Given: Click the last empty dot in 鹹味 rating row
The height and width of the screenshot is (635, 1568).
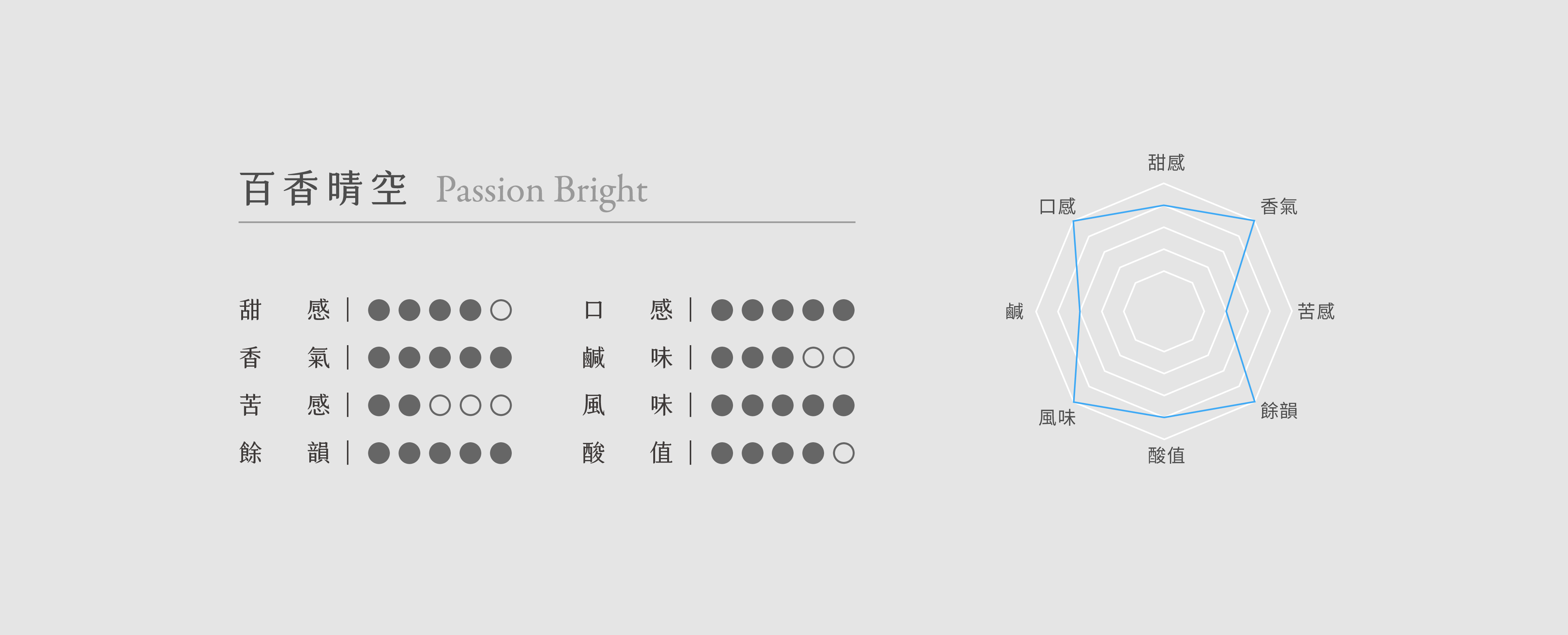Looking at the screenshot, I should click(x=844, y=357).
